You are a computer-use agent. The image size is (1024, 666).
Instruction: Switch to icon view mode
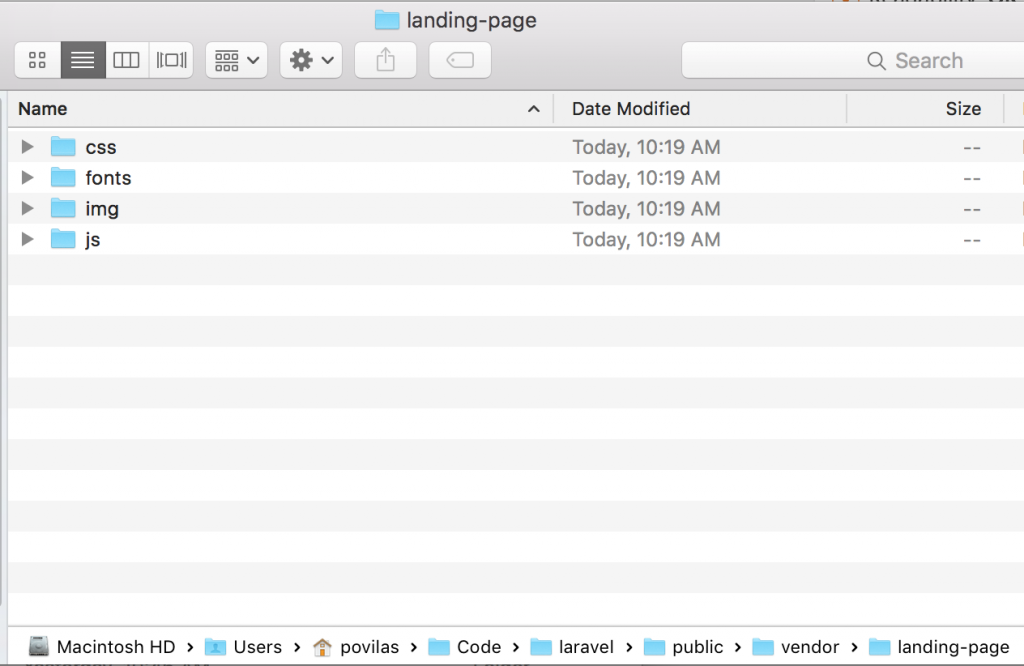click(37, 60)
